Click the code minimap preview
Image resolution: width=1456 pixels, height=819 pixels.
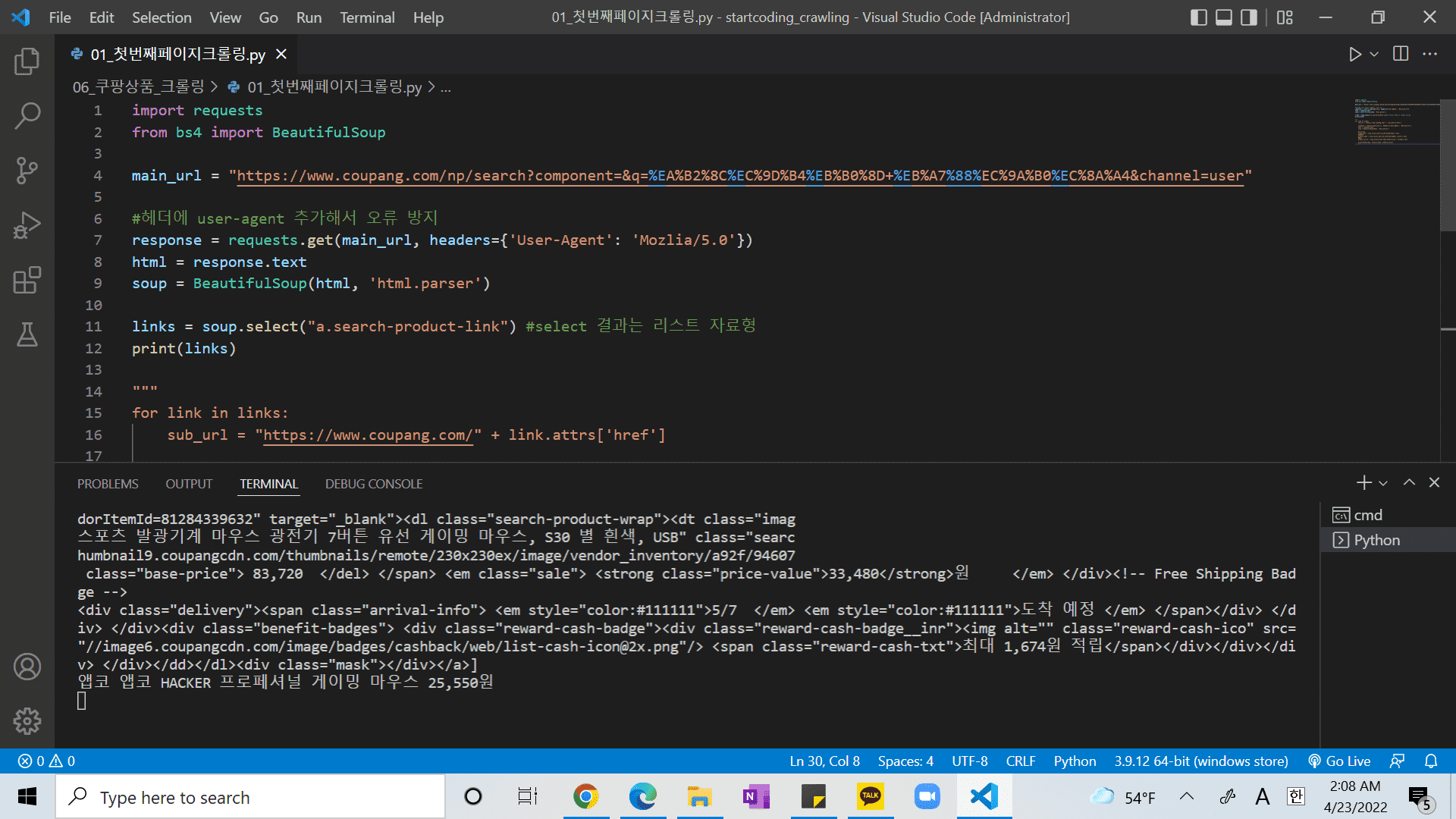point(1396,121)
